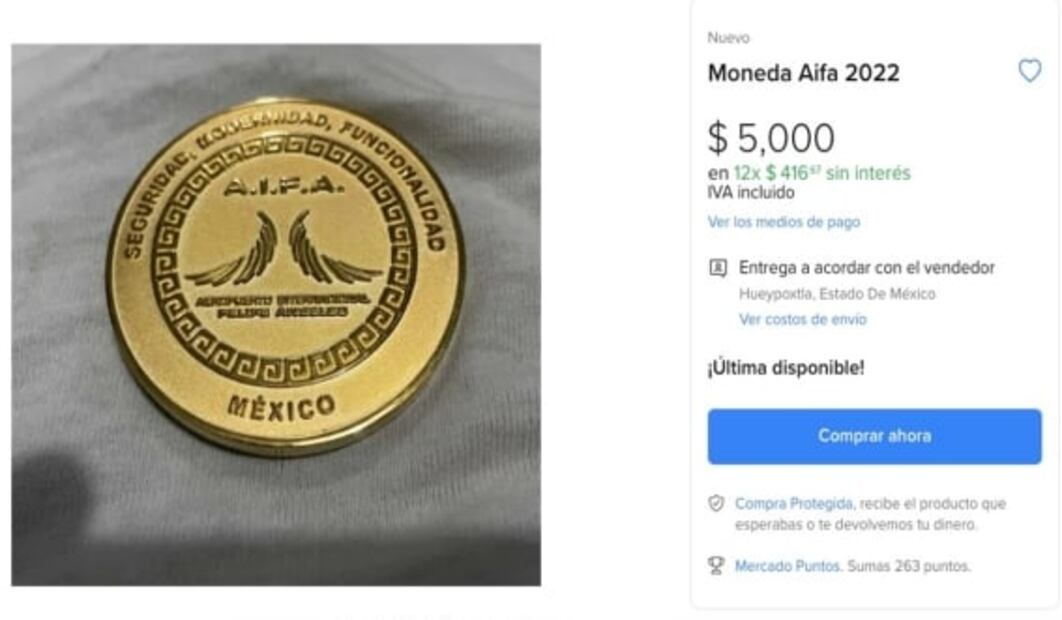The image size is (1062, 620).
Task: Click the Sumas 263 puntos text
Action: click(x=909, y=566)
